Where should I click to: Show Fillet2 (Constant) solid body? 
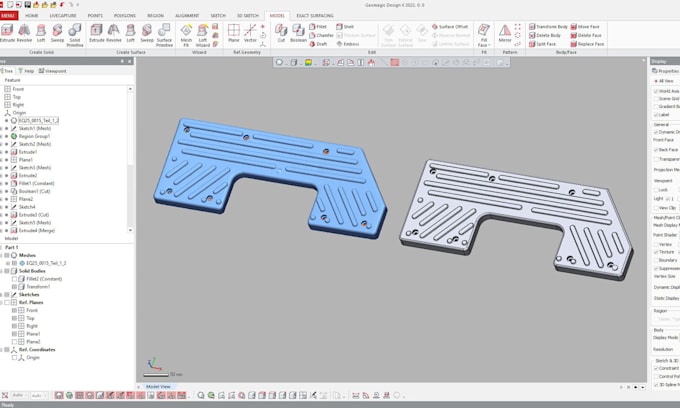pos(14,279)
